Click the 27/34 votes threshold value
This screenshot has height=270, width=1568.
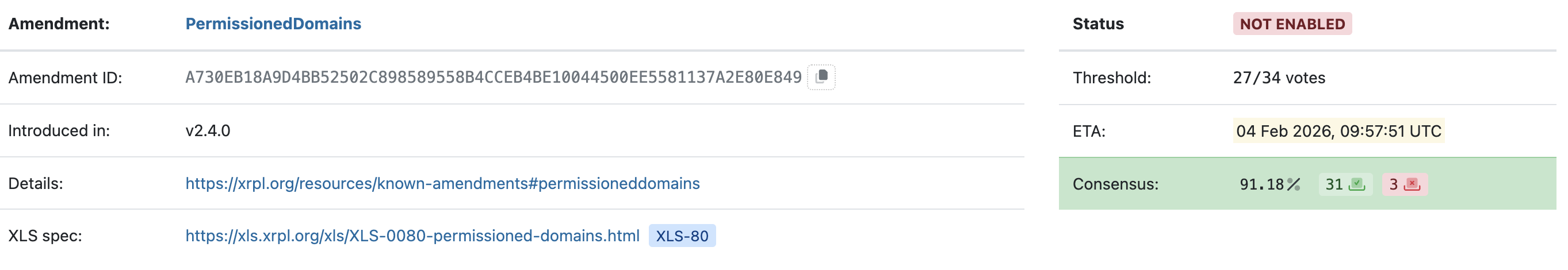(x=1278, y=78)
